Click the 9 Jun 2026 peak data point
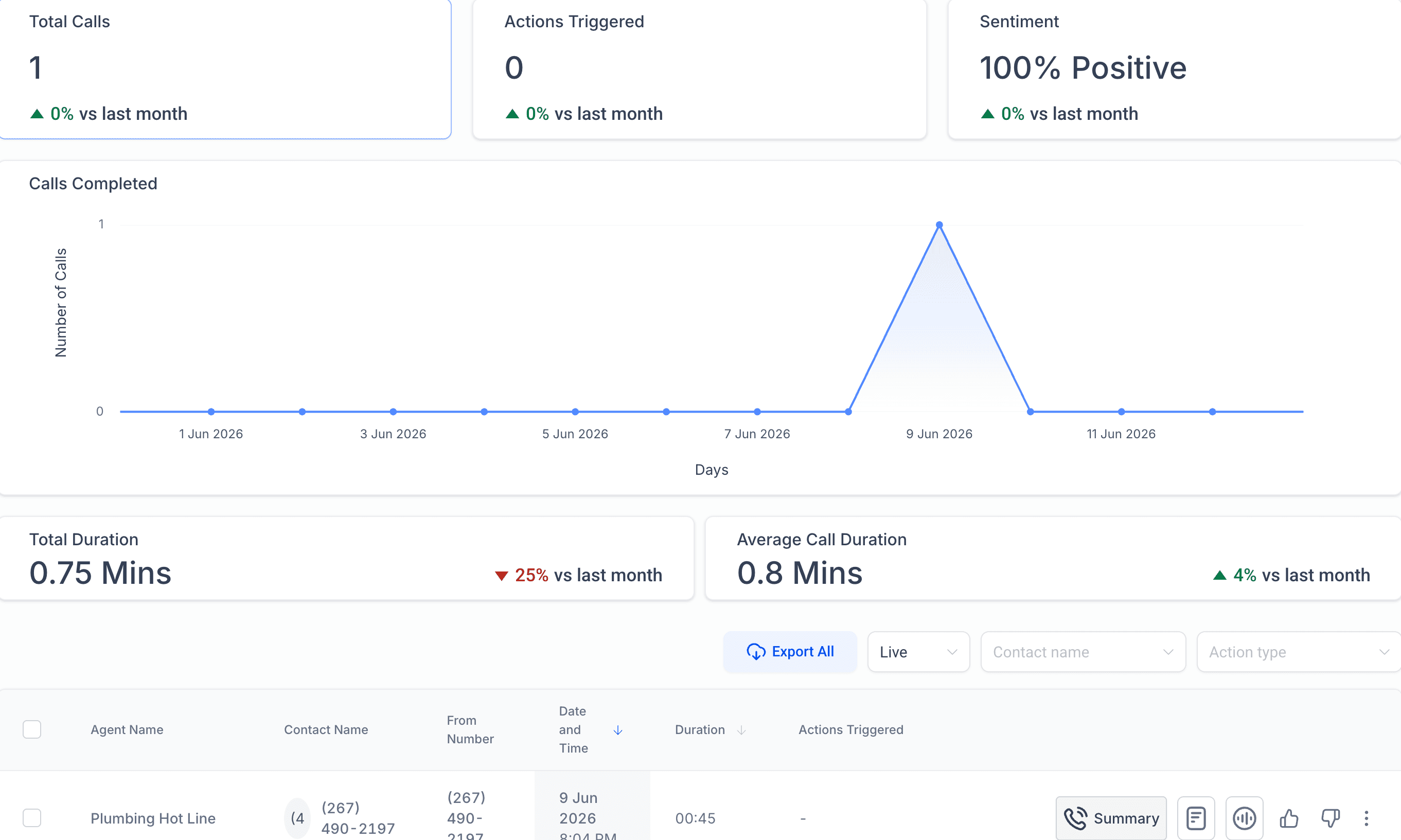This screenshot has width=1401, height=840. point(939,225)
